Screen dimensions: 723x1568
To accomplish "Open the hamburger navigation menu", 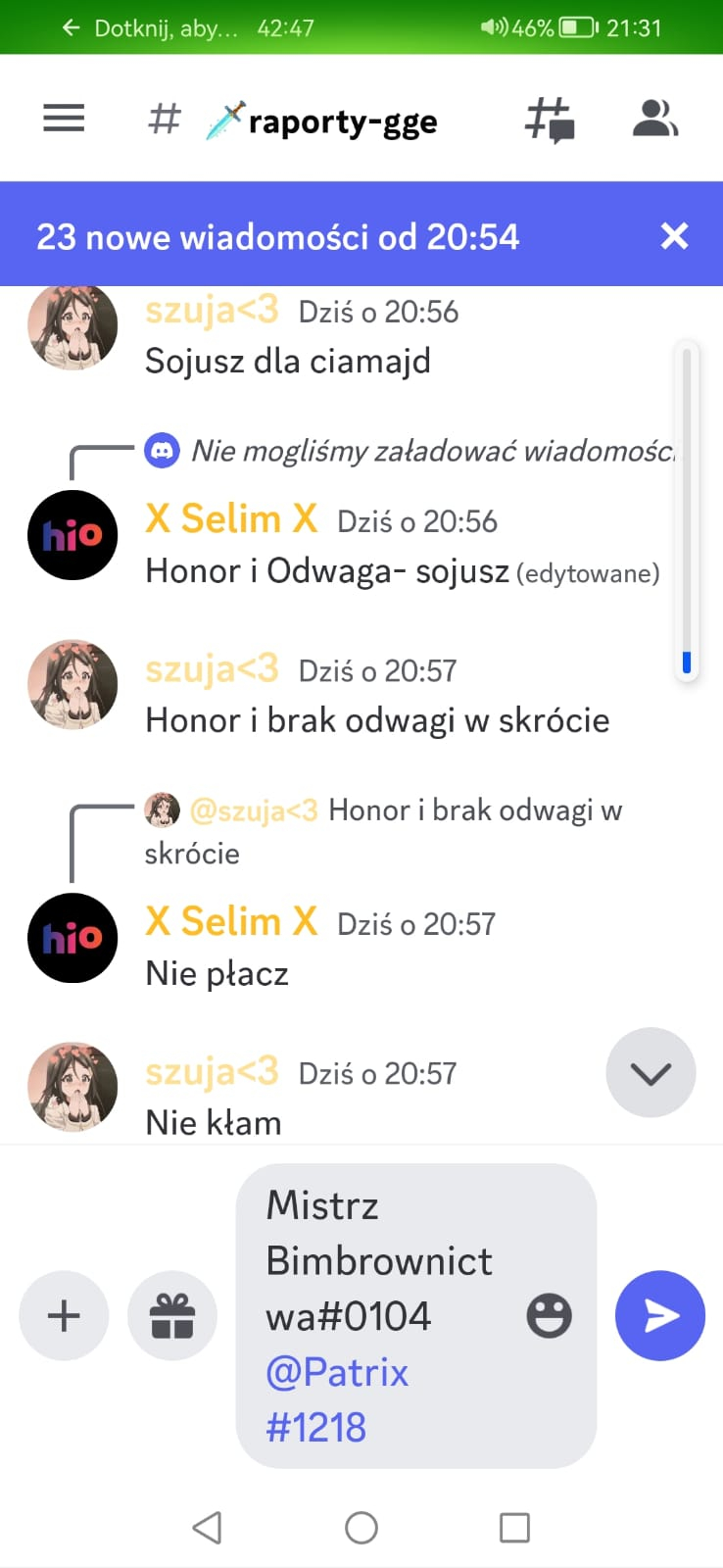I will [x=64, y=119].
